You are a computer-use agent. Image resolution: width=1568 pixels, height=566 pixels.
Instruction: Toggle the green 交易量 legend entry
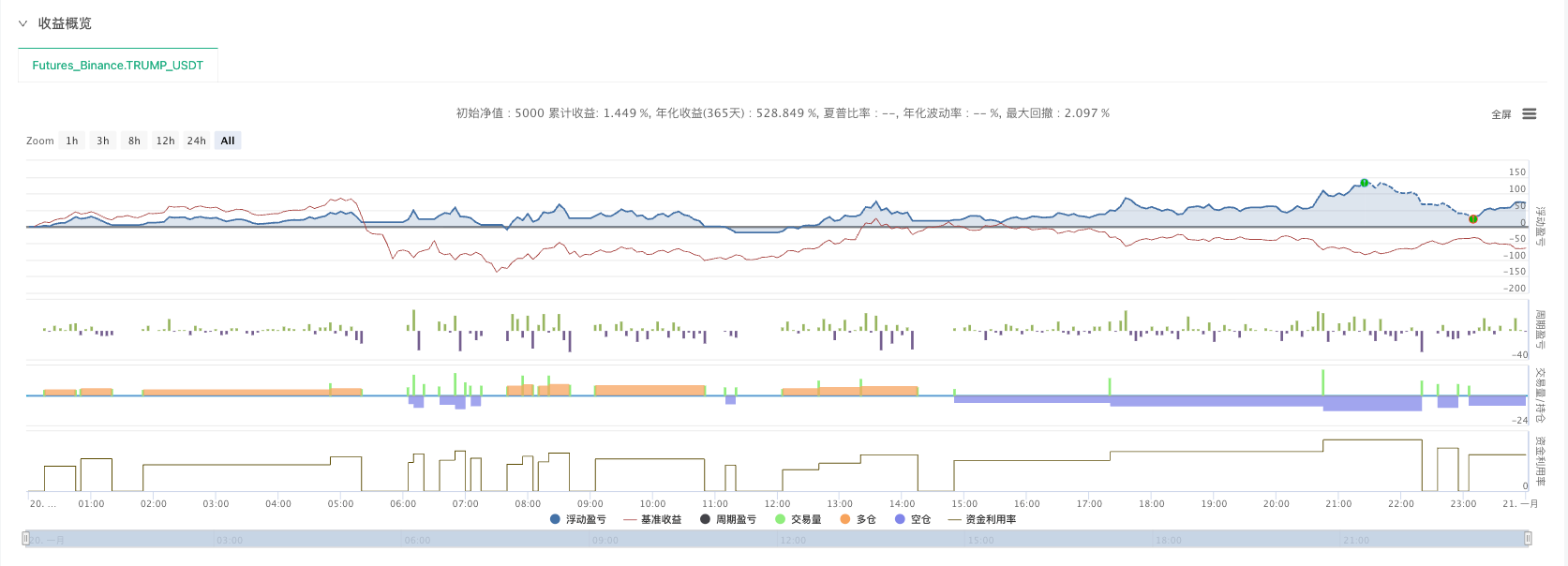pos(799,519)
